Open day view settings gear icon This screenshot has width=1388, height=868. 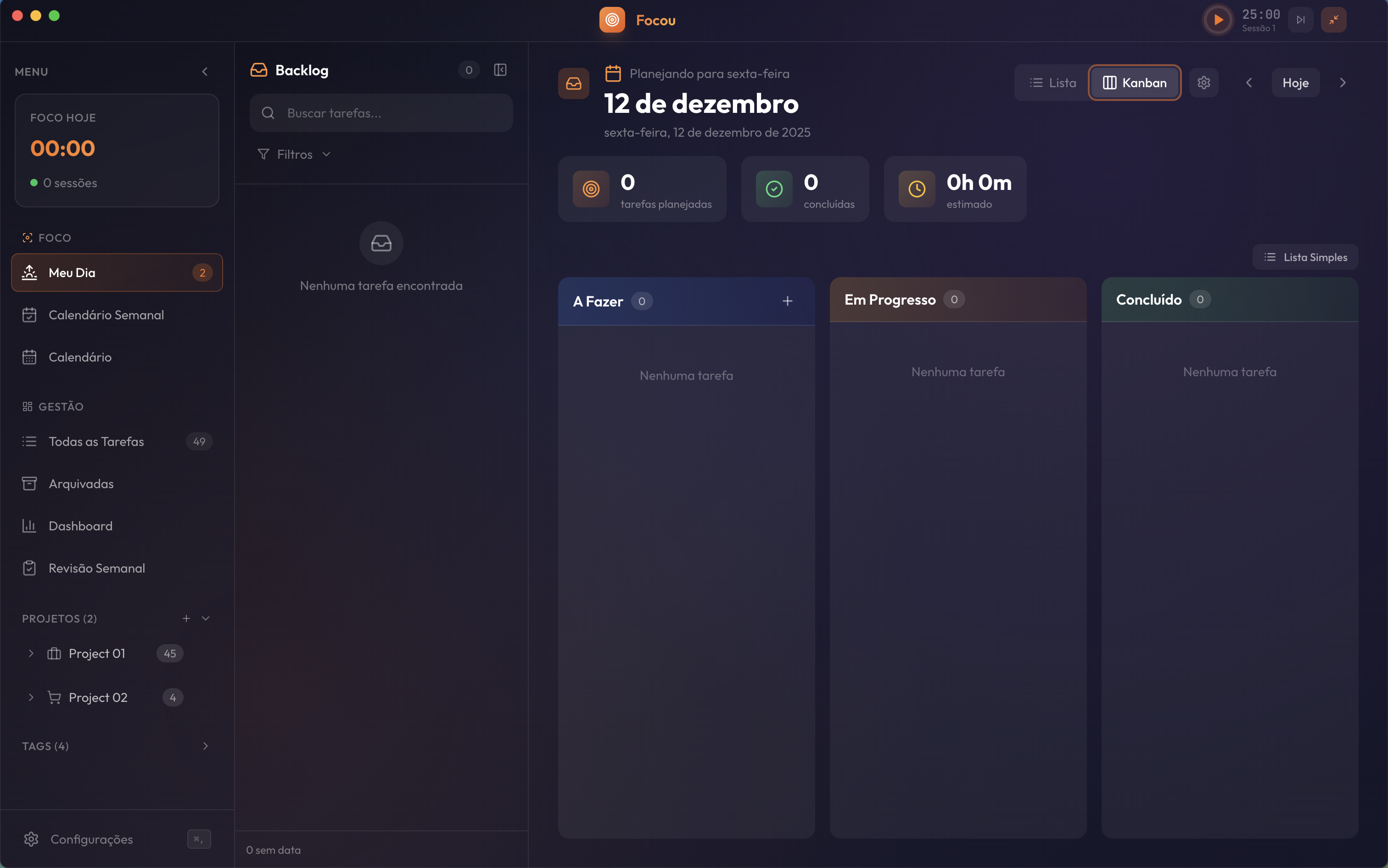[x=1203, y=83]
